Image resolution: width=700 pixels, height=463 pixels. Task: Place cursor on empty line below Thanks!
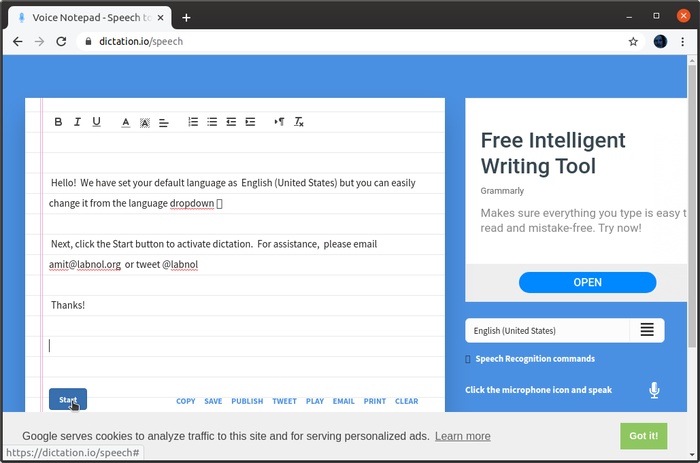[x=246, y=346]
